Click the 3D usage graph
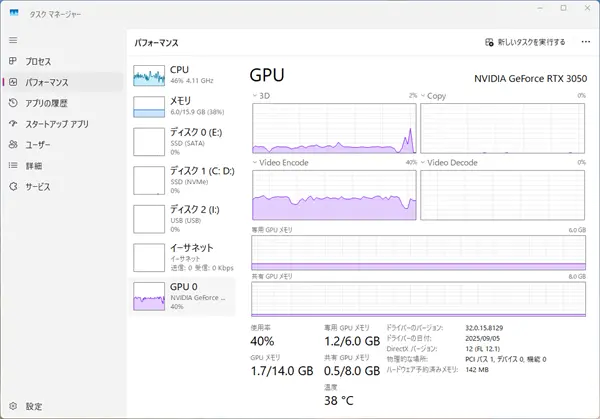This screenshot has width=600, height=419. tap(334, 128)
